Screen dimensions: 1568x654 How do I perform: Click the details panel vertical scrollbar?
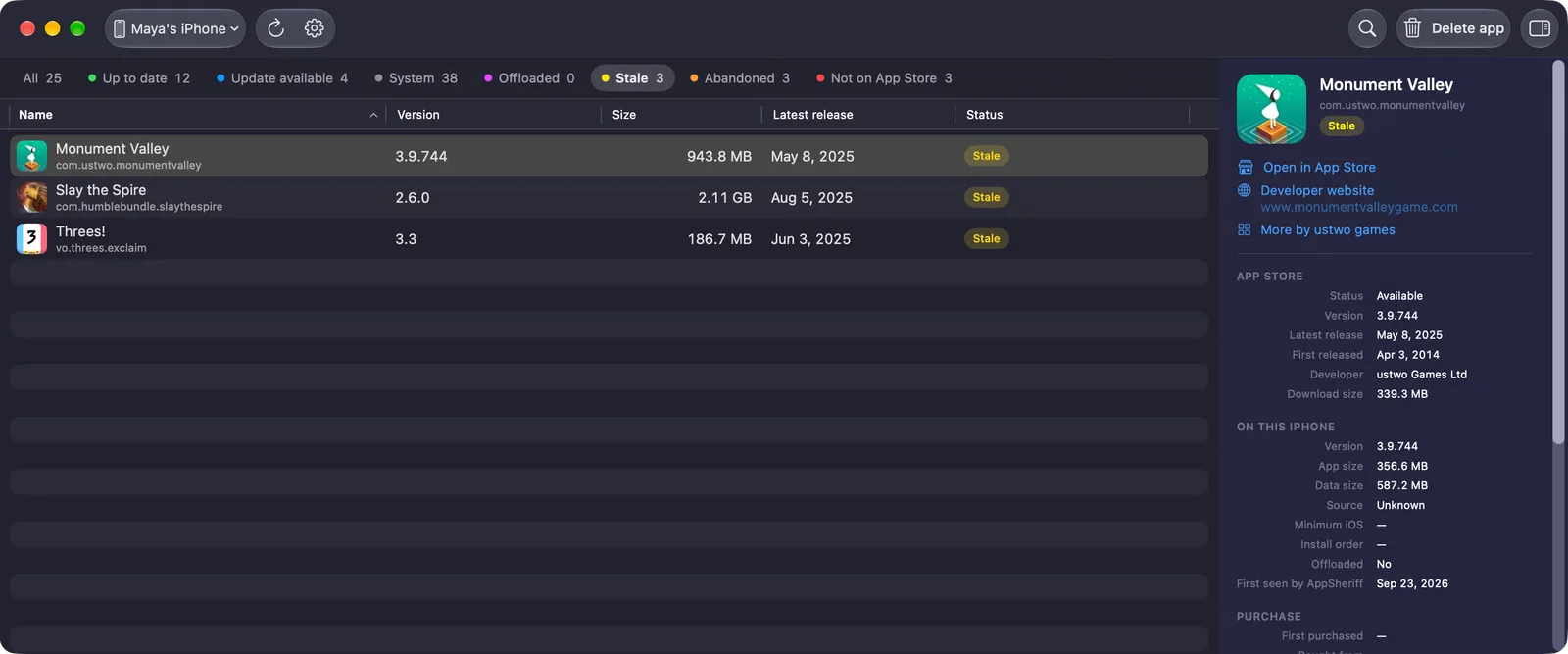coord(1558,253)
